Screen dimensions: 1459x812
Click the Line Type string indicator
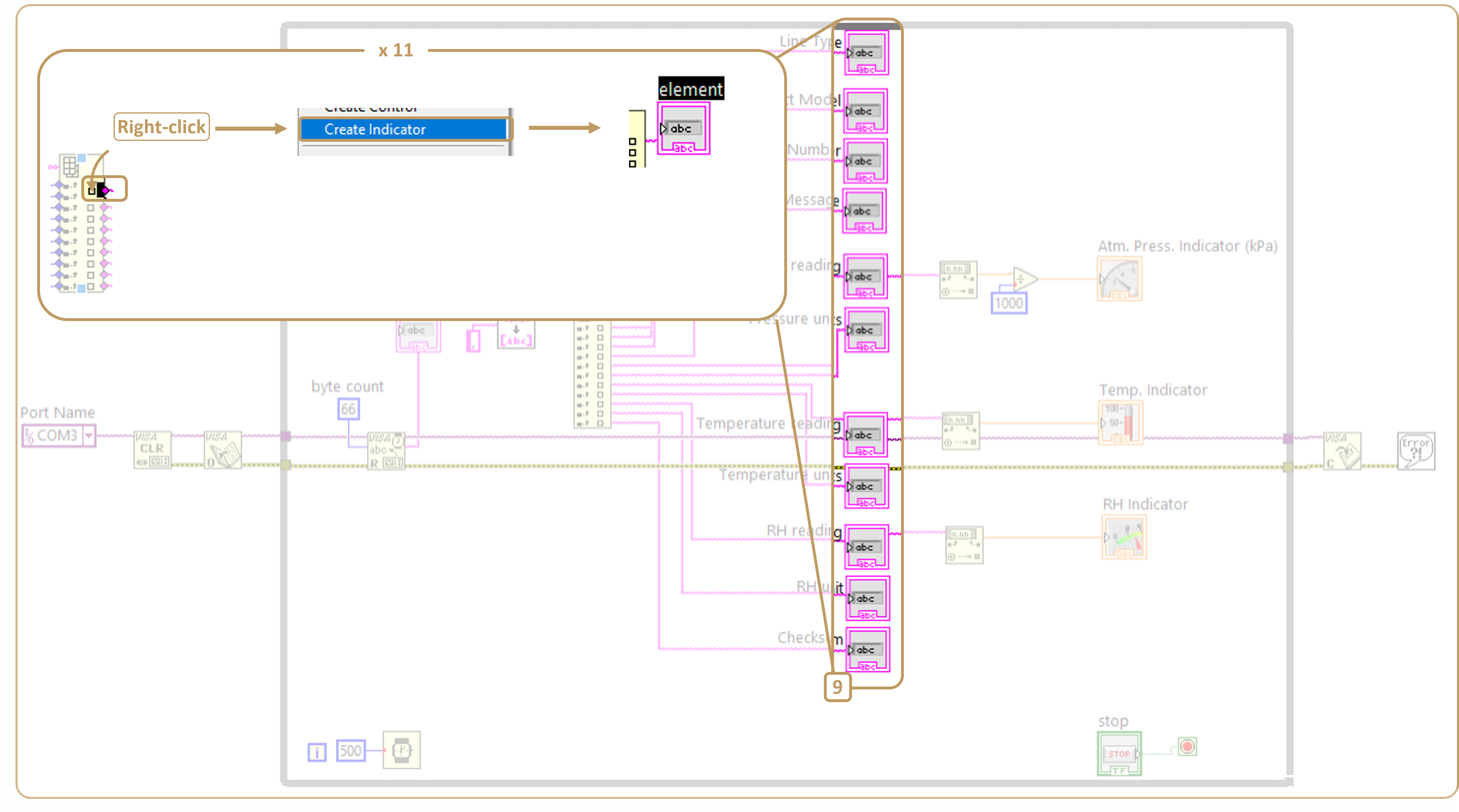point(867,53)
